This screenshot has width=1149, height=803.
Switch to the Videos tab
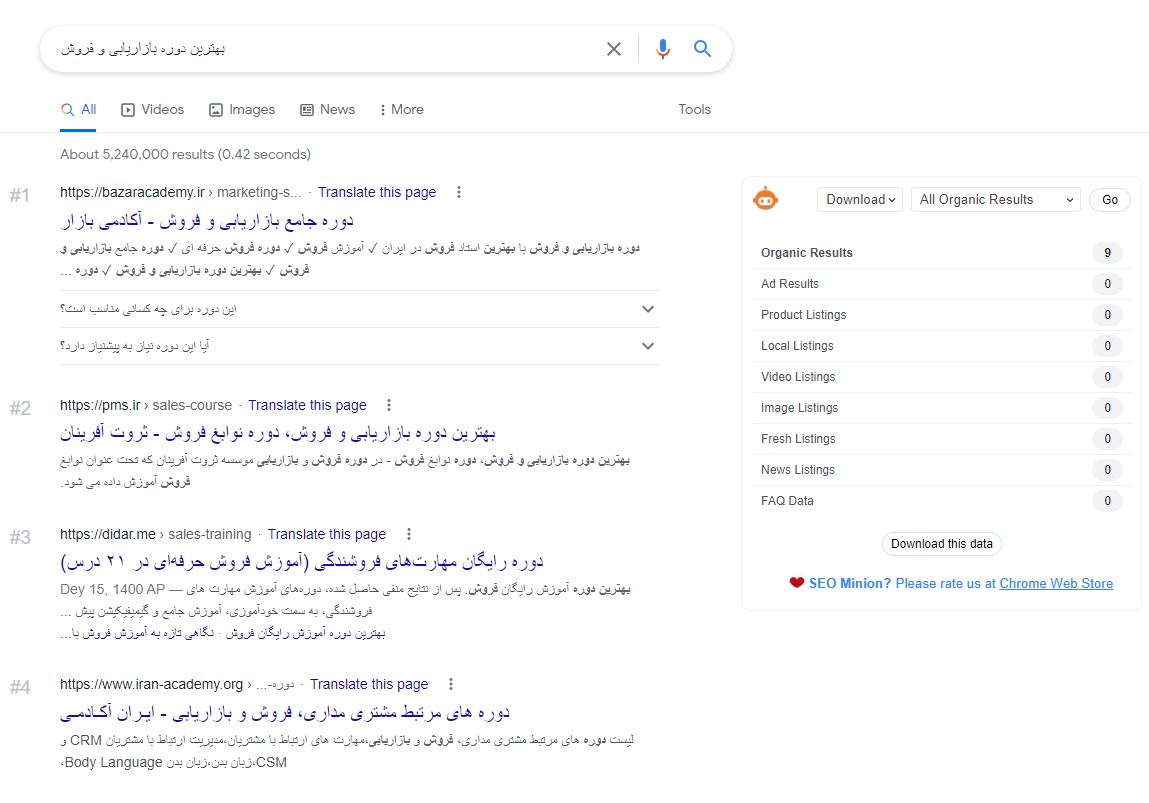[x=152, y=109]
